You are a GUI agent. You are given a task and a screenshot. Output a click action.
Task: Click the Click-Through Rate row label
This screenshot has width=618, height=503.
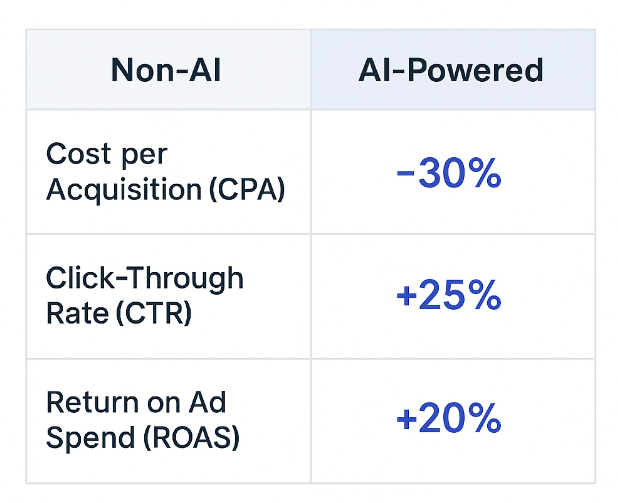pos(145,295)
